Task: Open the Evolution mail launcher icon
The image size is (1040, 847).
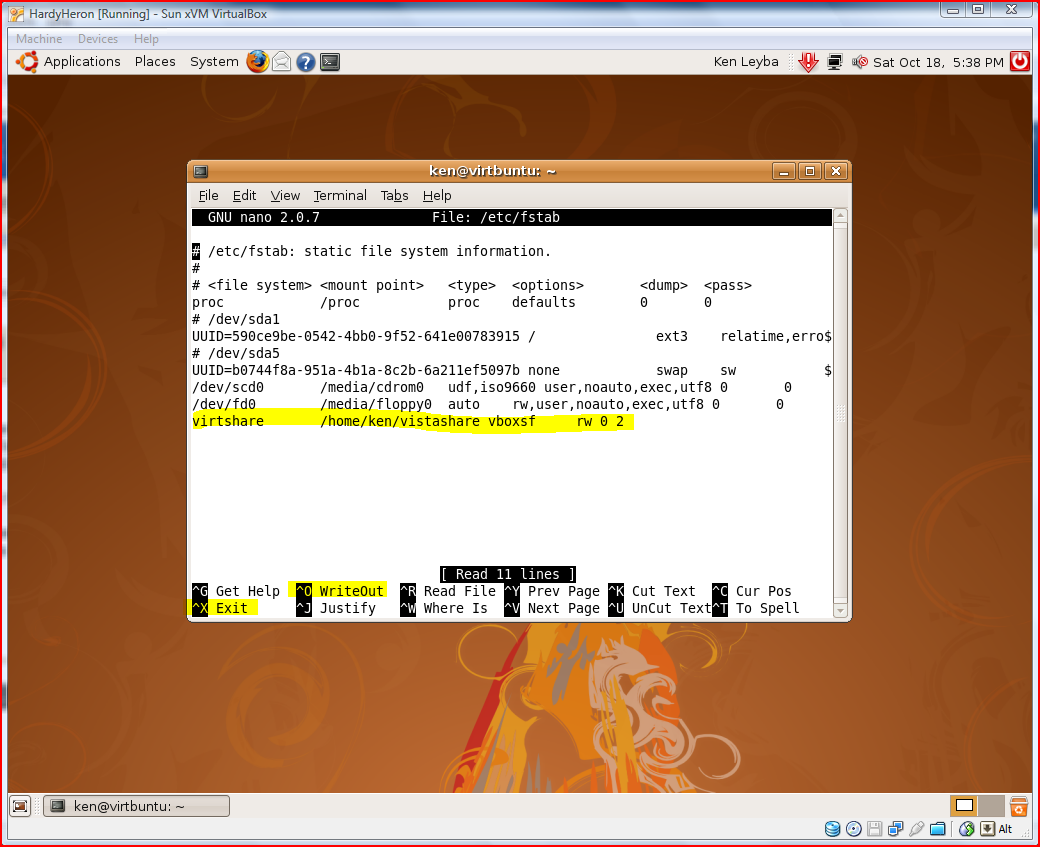Action: point(282,62)
